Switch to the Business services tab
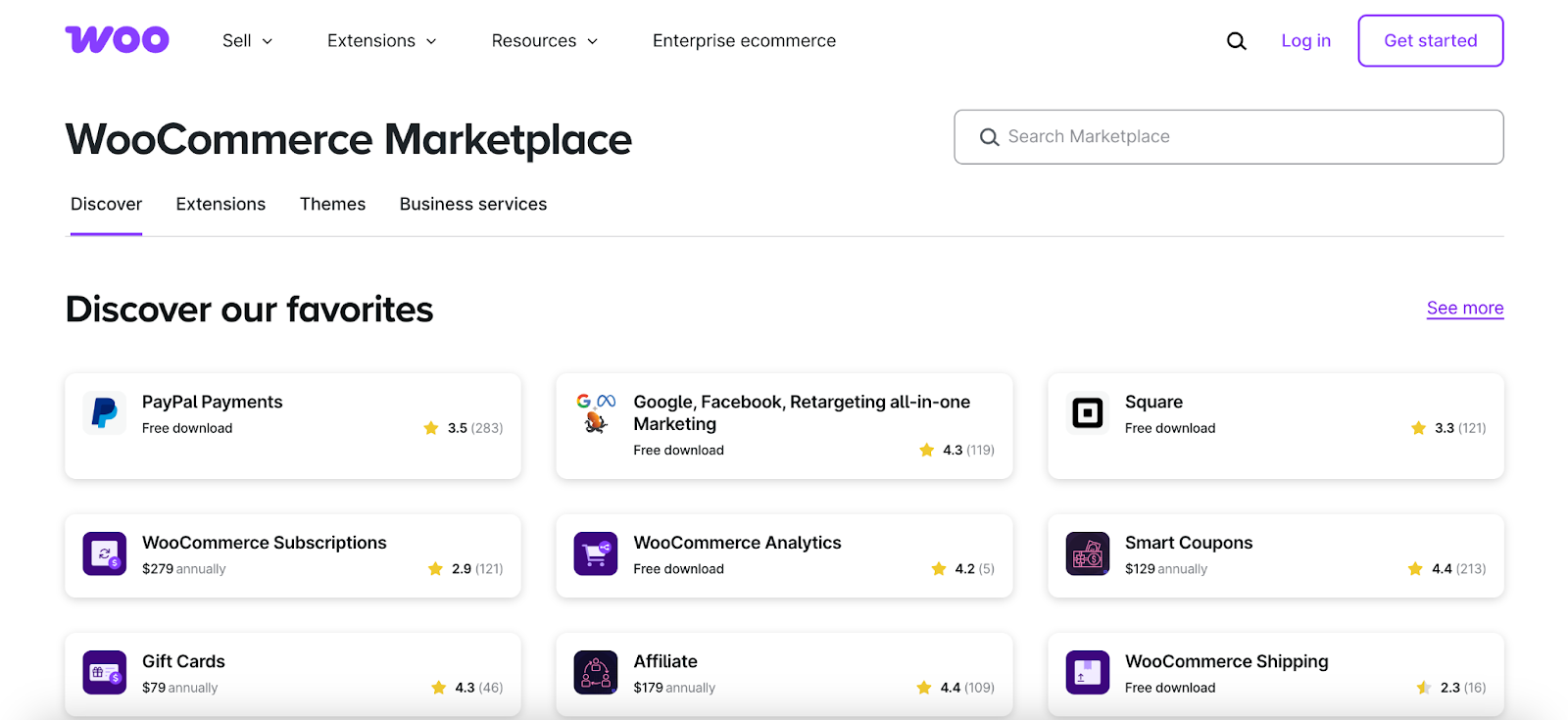1568x720 pixels. [x=473, y=204]
